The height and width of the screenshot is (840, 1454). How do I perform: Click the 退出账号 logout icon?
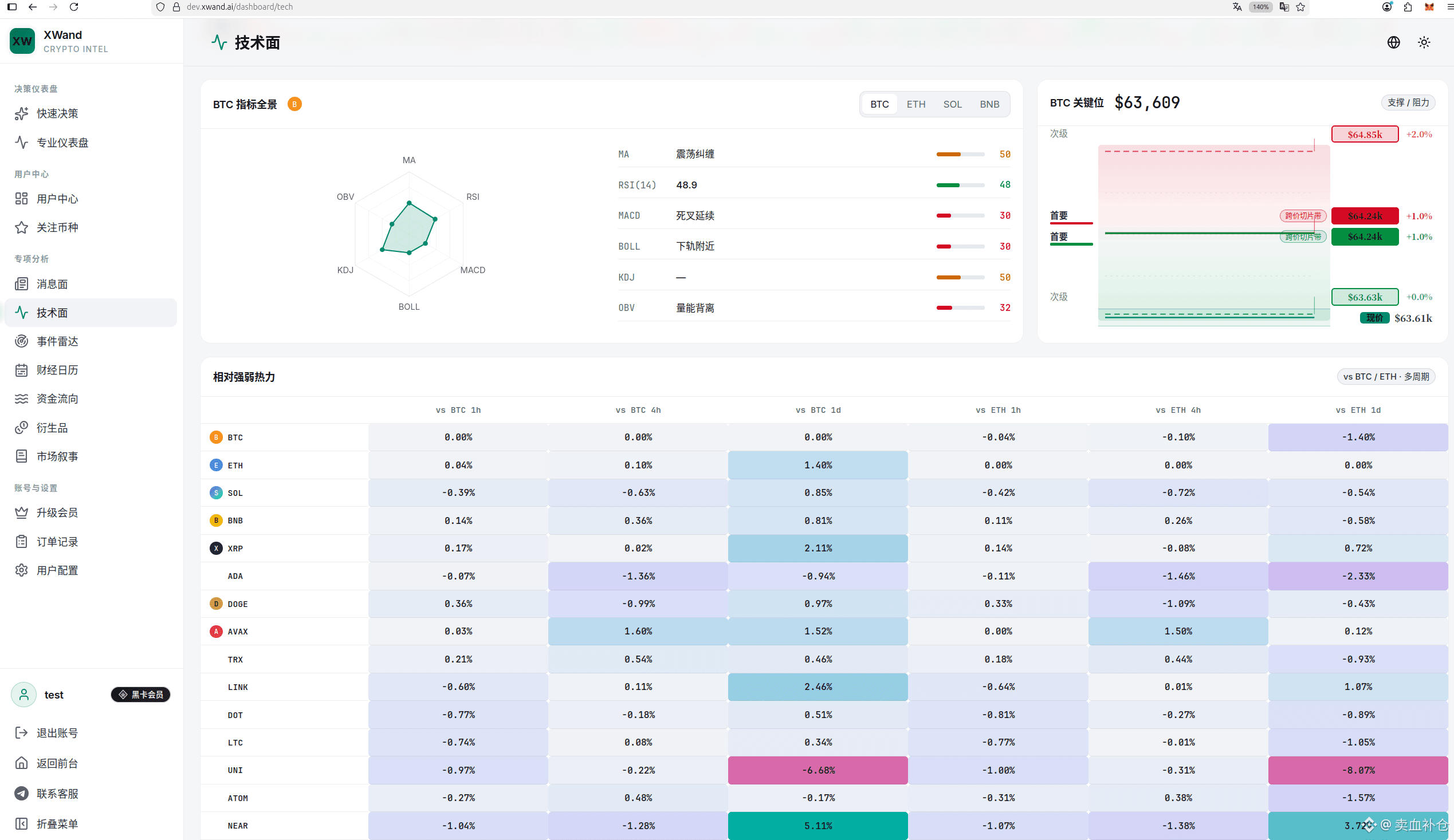21,733
